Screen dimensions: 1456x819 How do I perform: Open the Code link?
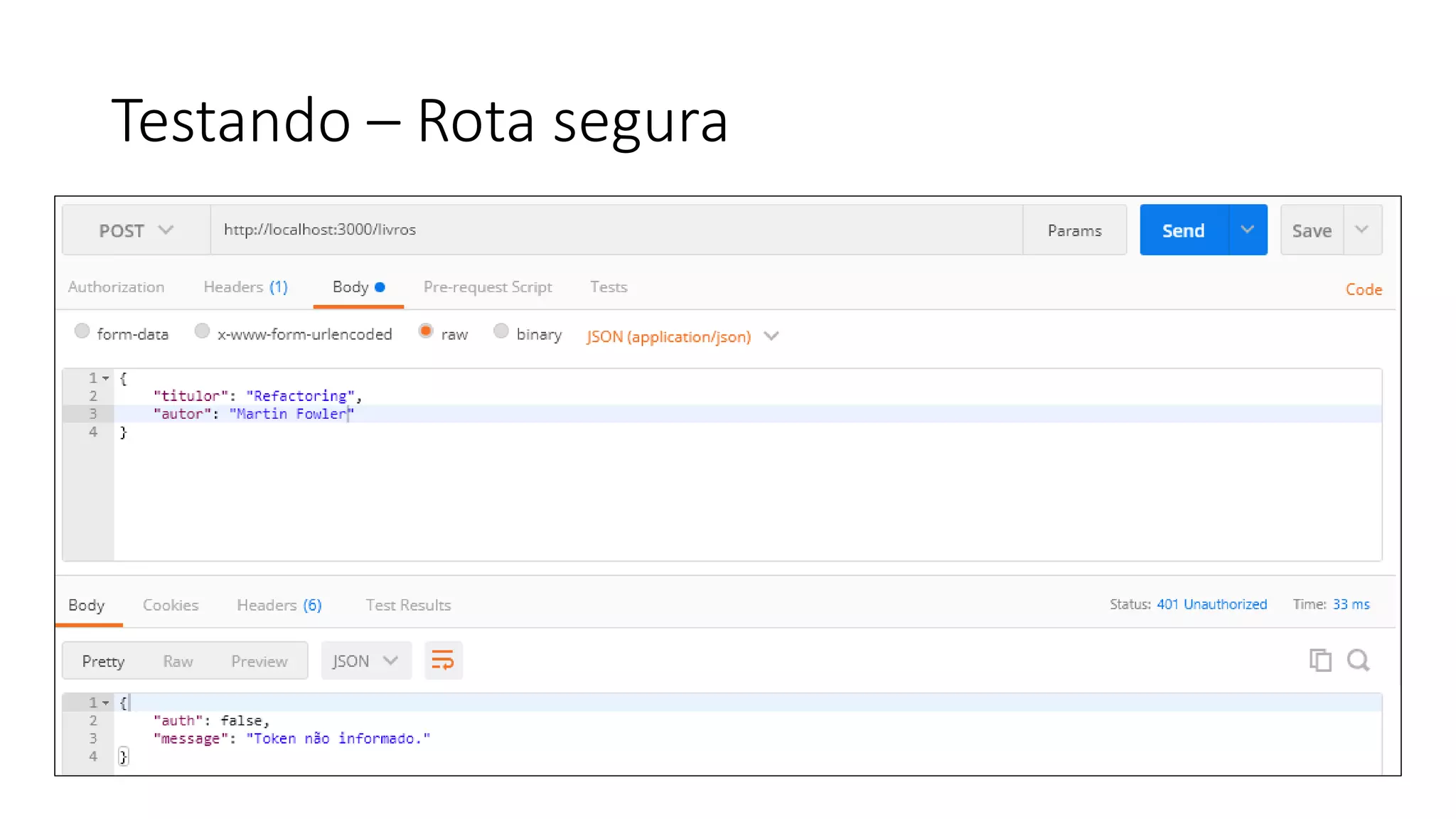1364,289
